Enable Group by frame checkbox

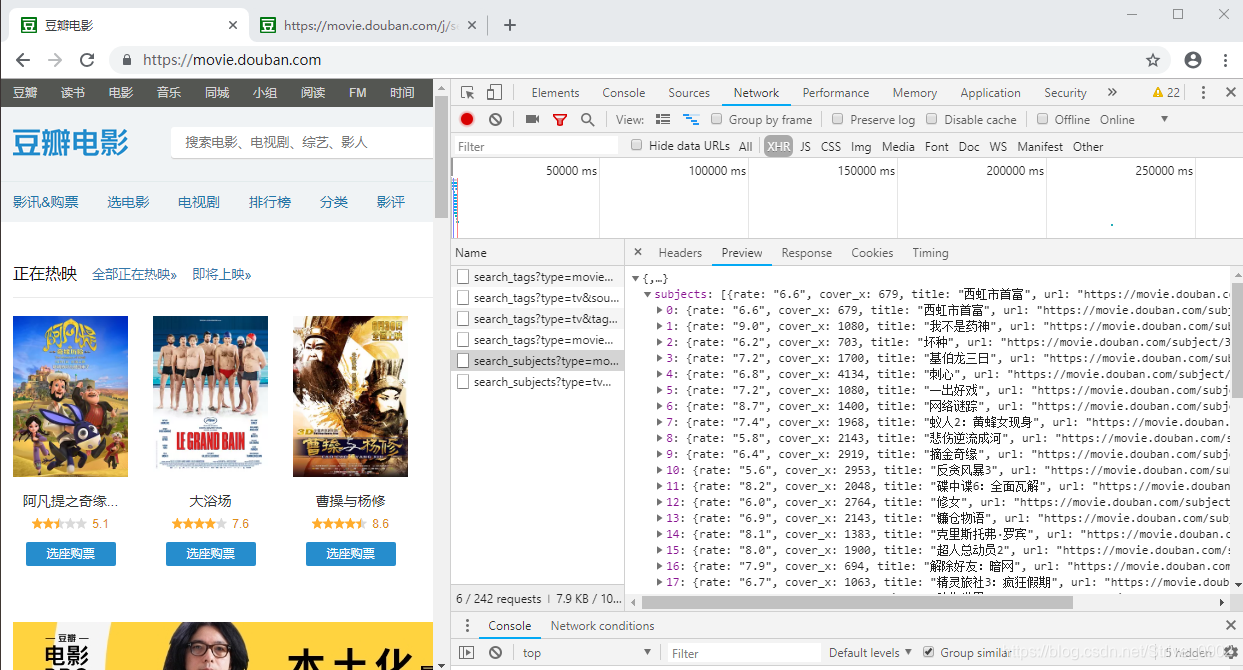point(716,119)
